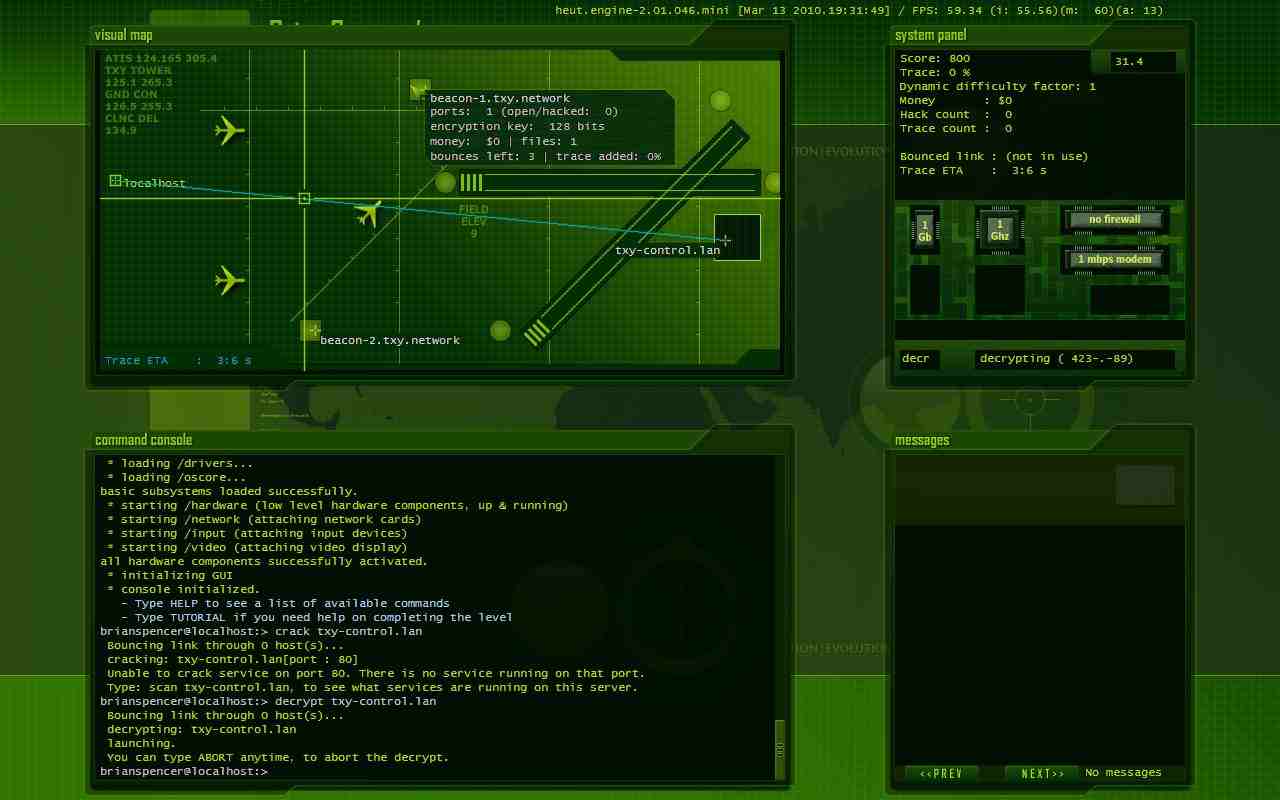Click the command console scrollbar handle
This screenshot has height=800, width=1280.
click(780, 749)
